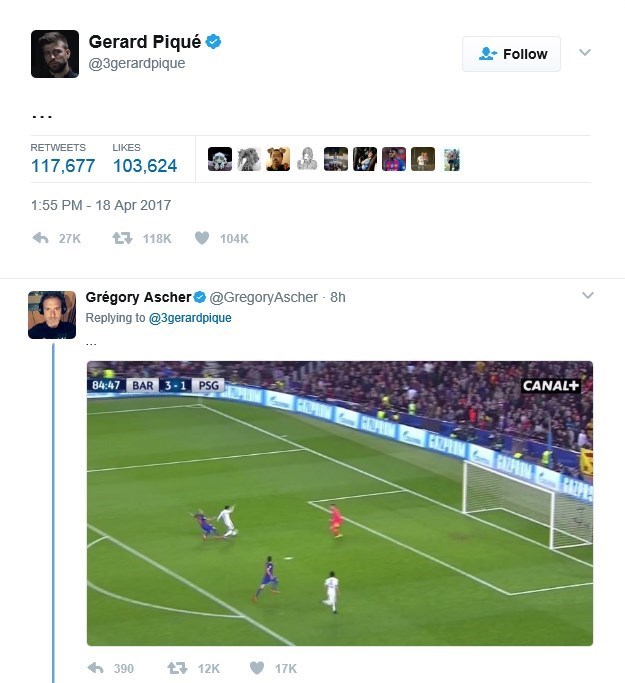Open the first liker avatar in the row
The width and height of the screenshot is (625, 683).
(220, 159)
